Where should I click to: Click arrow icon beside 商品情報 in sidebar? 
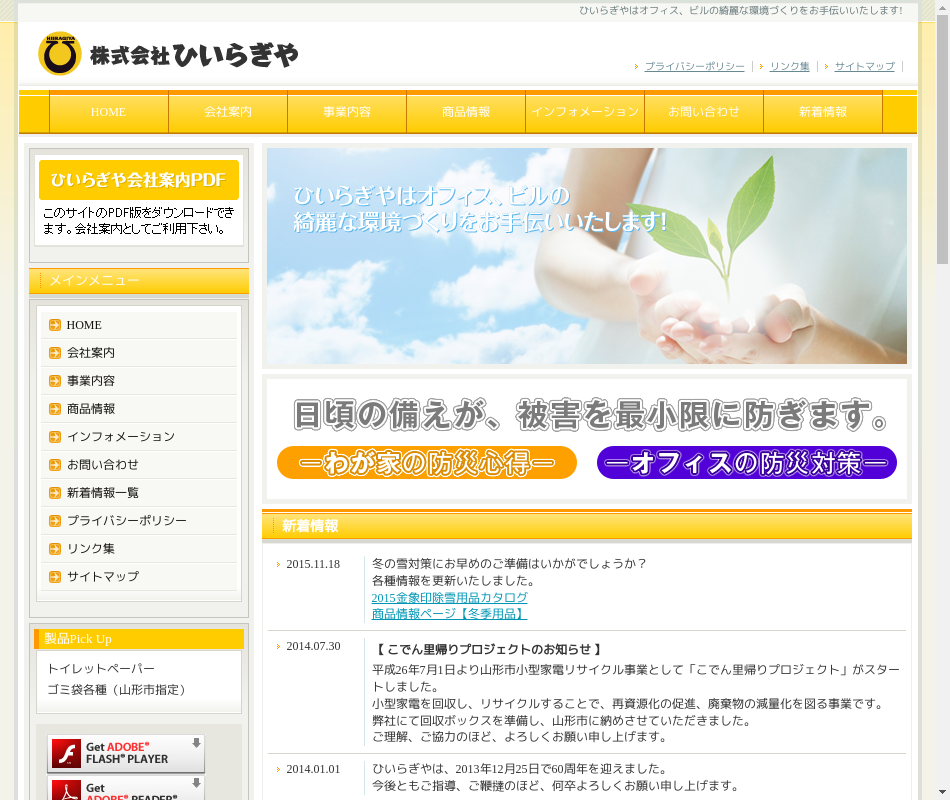point(55,409)
